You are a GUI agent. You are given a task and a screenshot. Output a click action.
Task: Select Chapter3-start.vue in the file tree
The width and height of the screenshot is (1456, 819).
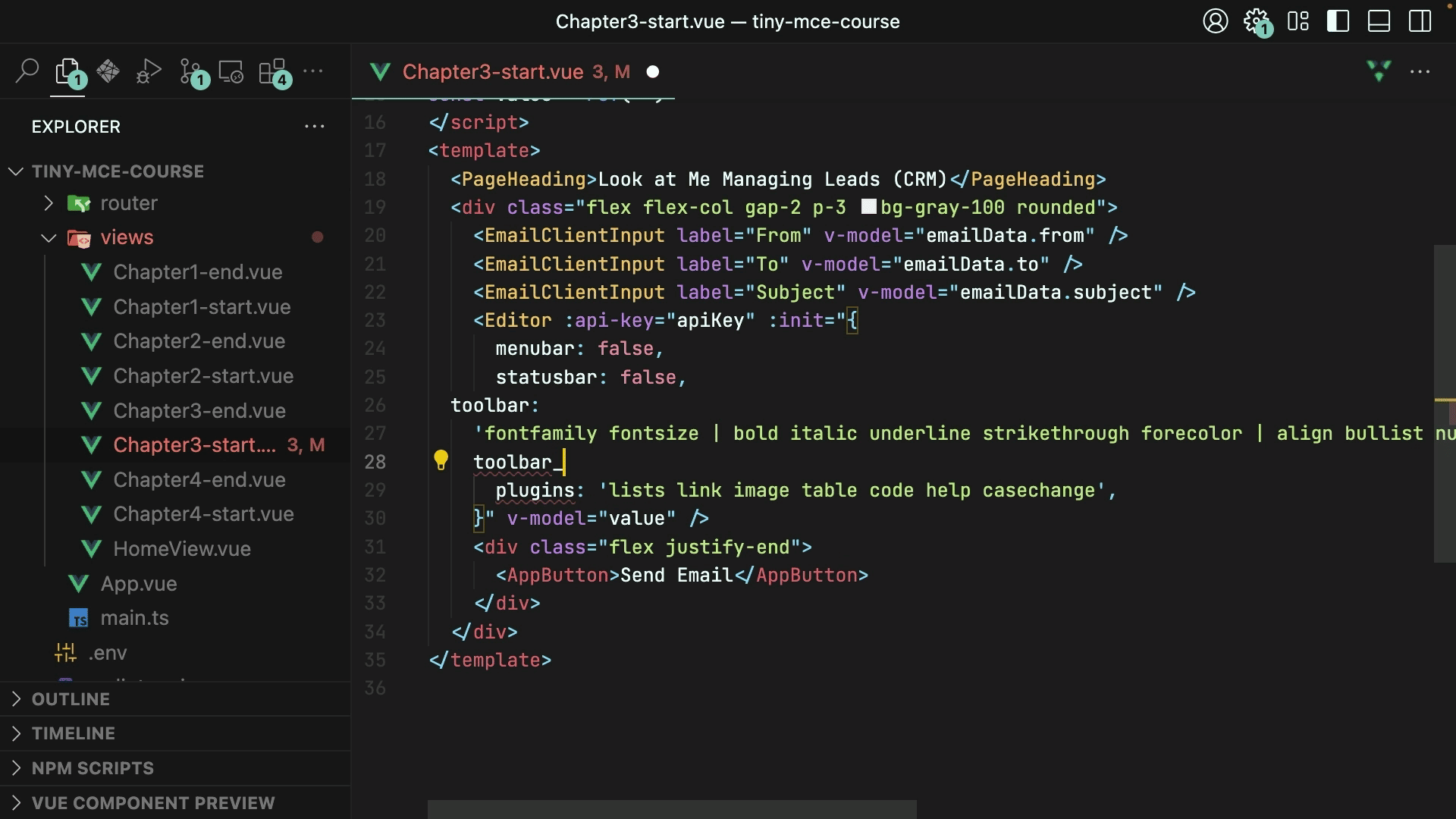pos(195,445)
